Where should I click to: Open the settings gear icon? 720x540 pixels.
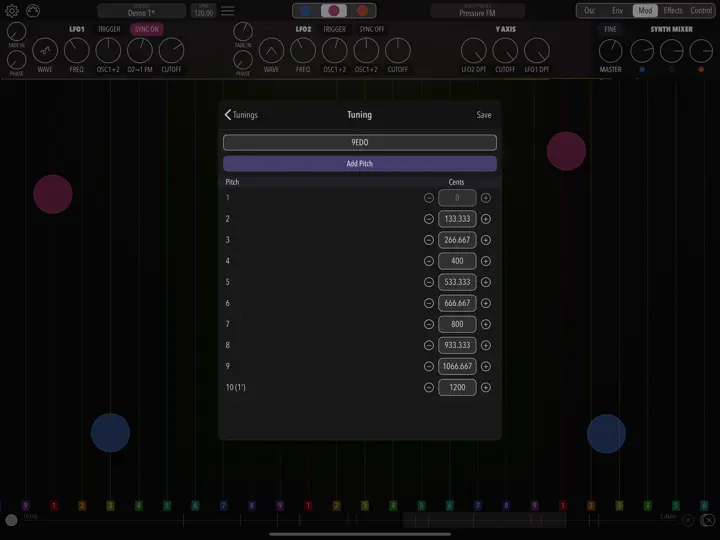(x=12, y=11)
